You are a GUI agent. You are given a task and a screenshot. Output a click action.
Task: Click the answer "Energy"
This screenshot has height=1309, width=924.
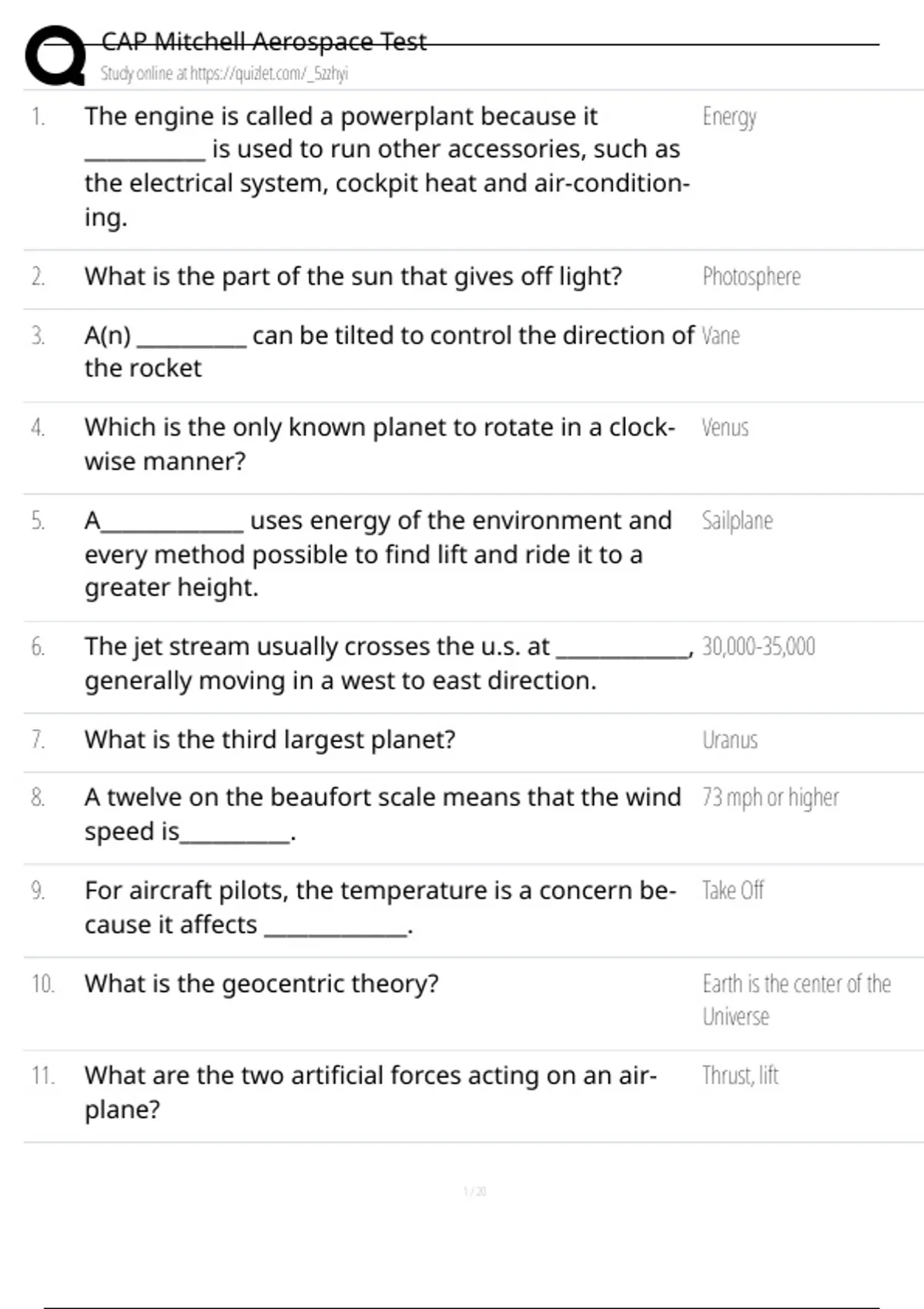pyautogui.click(x=729, y=117)
